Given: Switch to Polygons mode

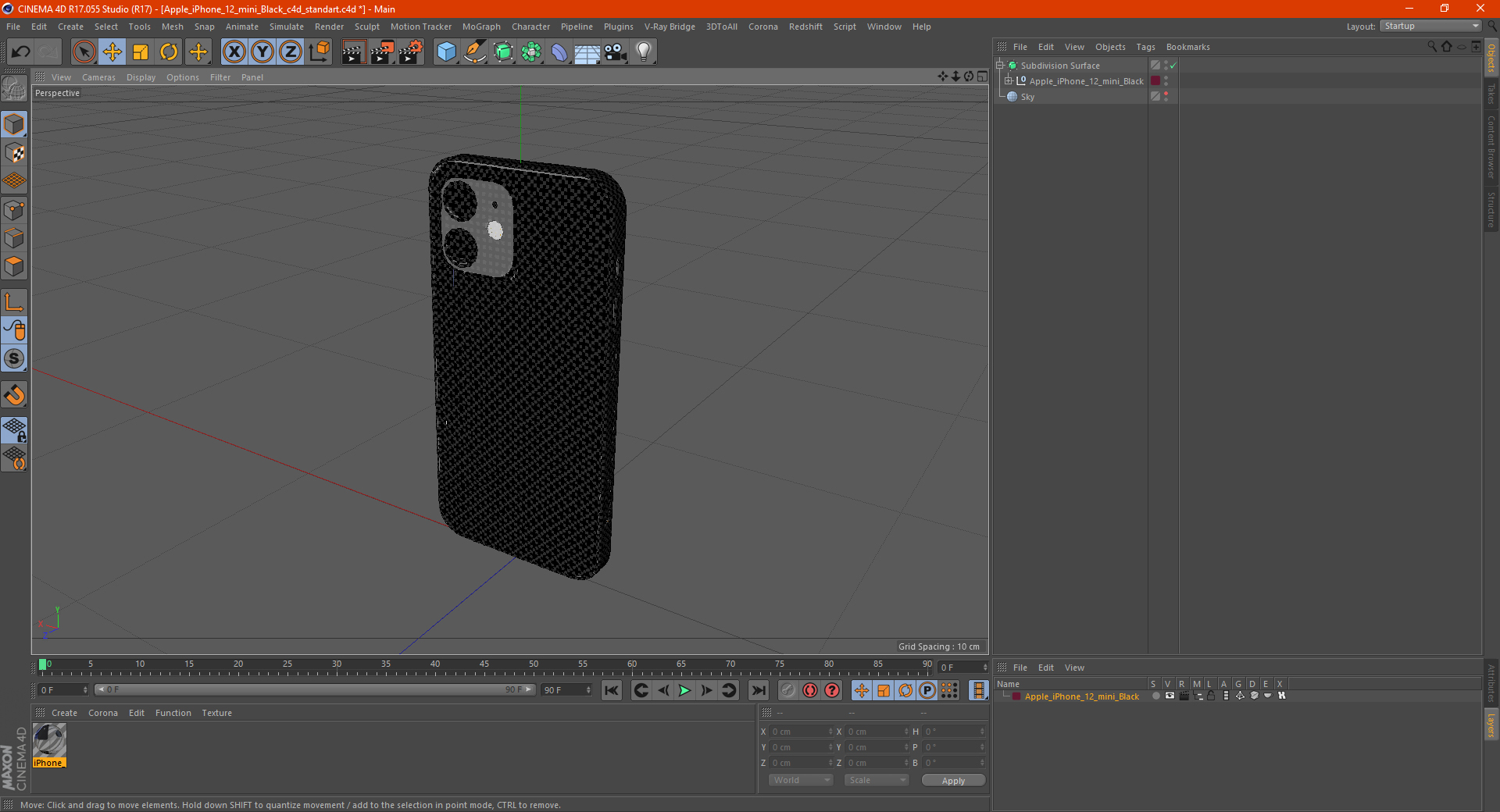Looking at the screenshot, I should click(14, 266).
